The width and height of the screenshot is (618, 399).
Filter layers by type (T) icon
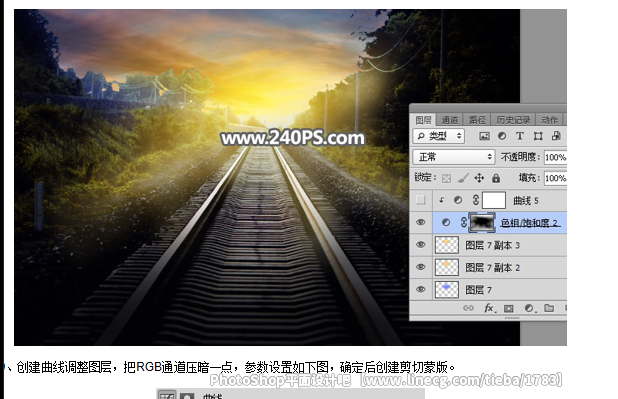pos(520,136)
